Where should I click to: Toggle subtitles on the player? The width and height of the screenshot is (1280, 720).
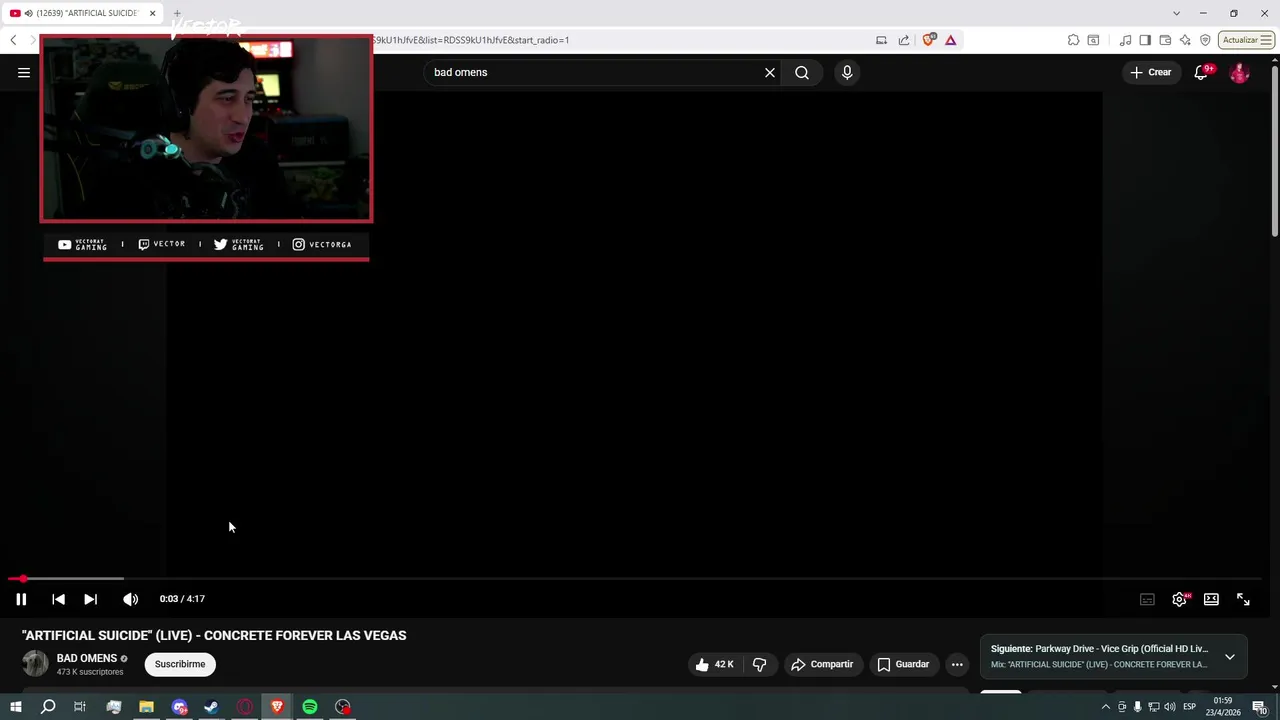(1147, 599)
